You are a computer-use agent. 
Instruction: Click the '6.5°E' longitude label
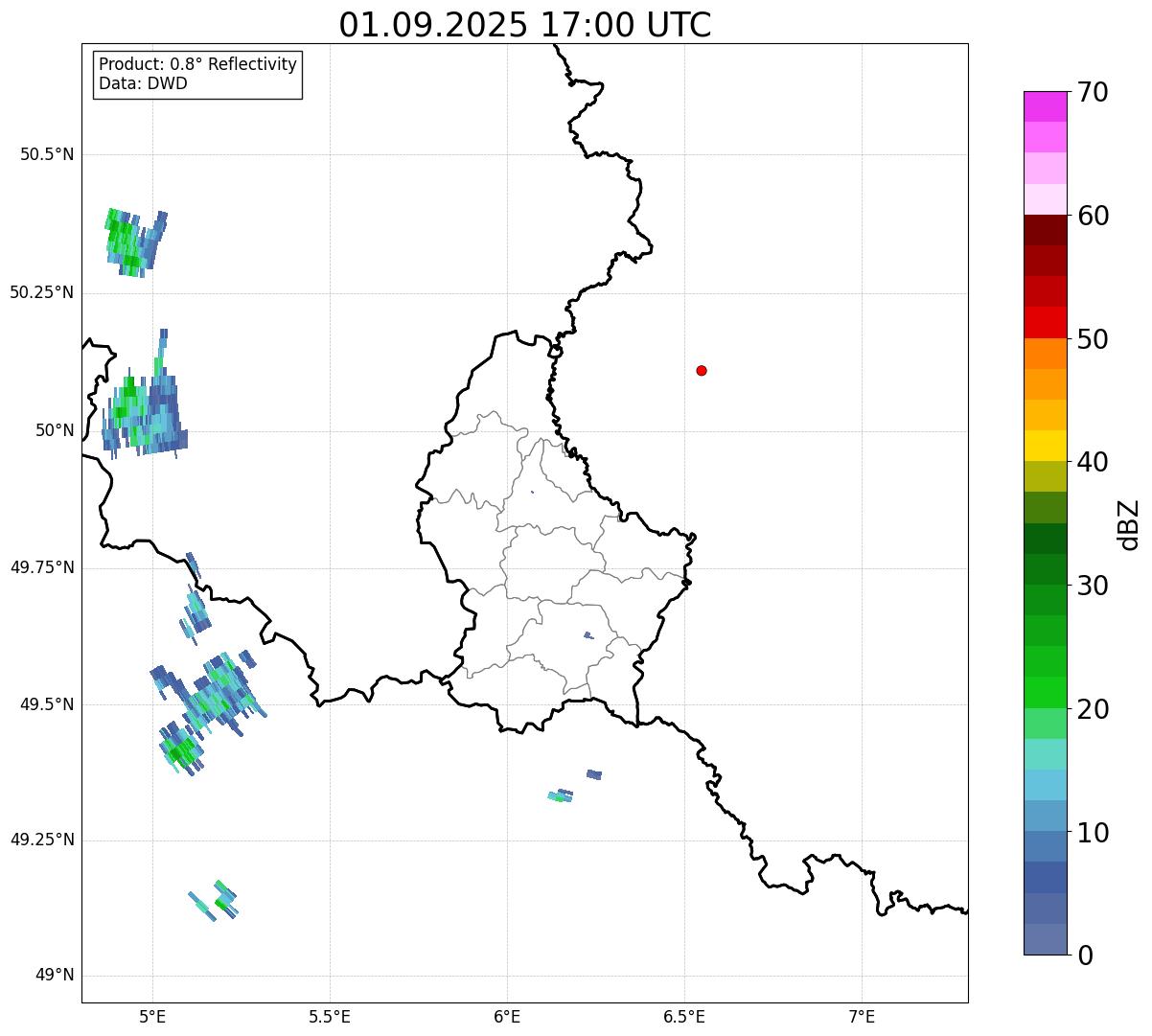[x=684, y=1016]
